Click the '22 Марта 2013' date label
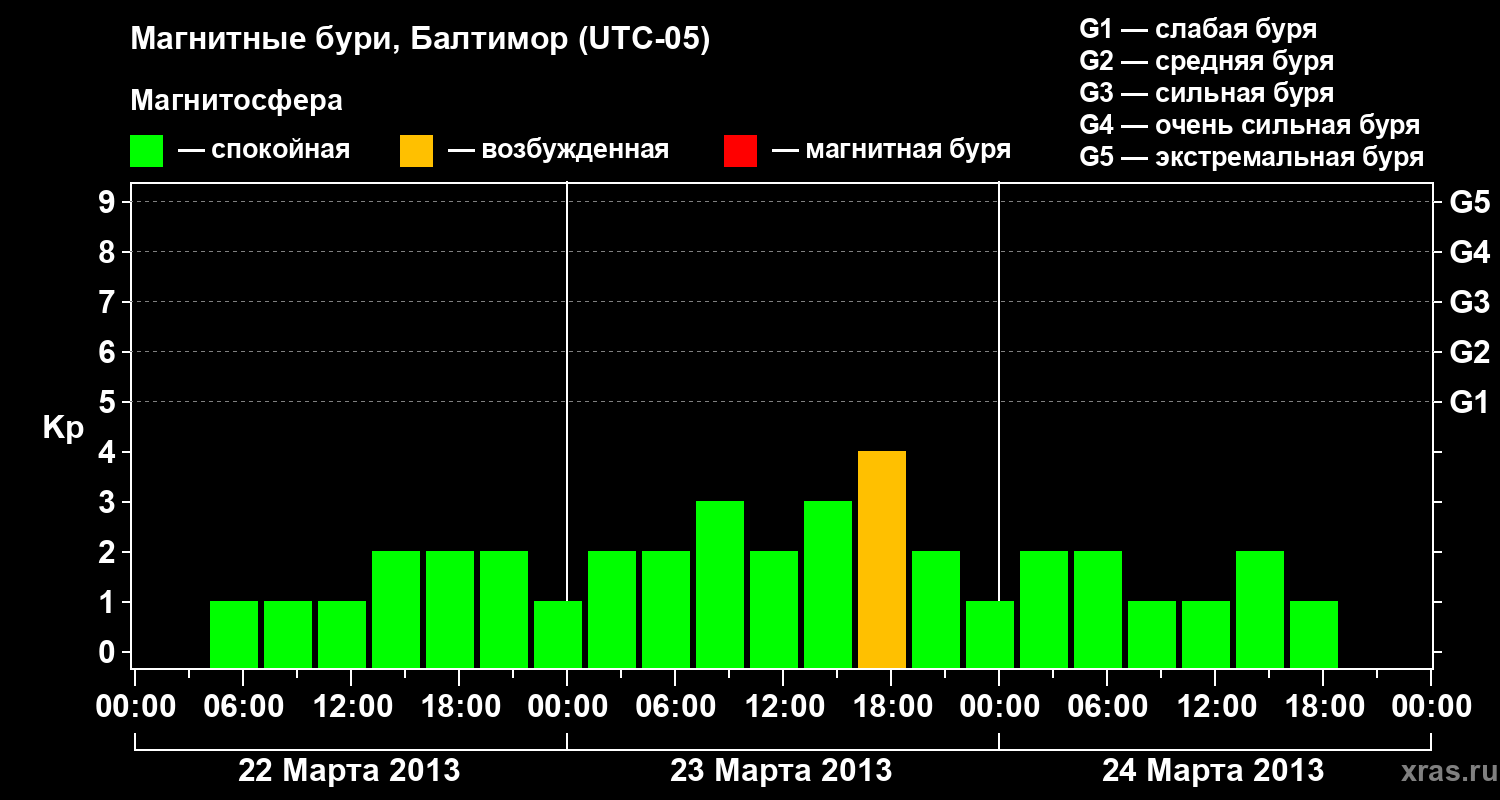This screenshot has width=1500, height=800. 349,771
